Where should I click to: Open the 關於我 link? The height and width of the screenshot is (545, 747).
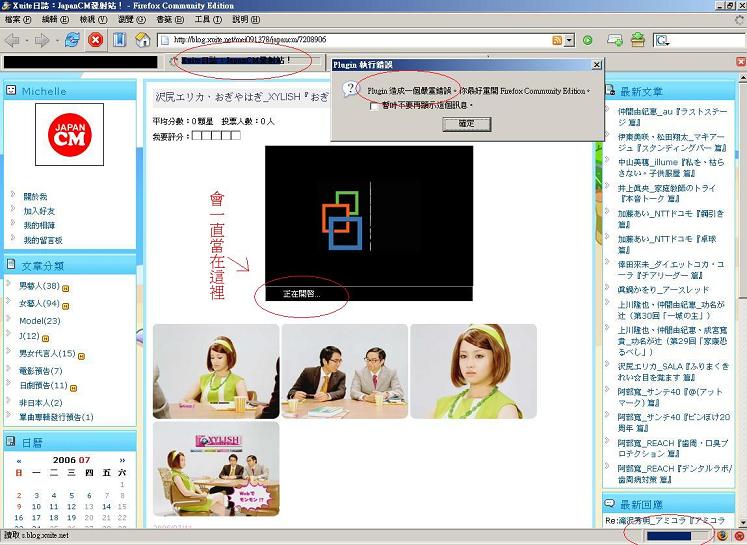35,196
